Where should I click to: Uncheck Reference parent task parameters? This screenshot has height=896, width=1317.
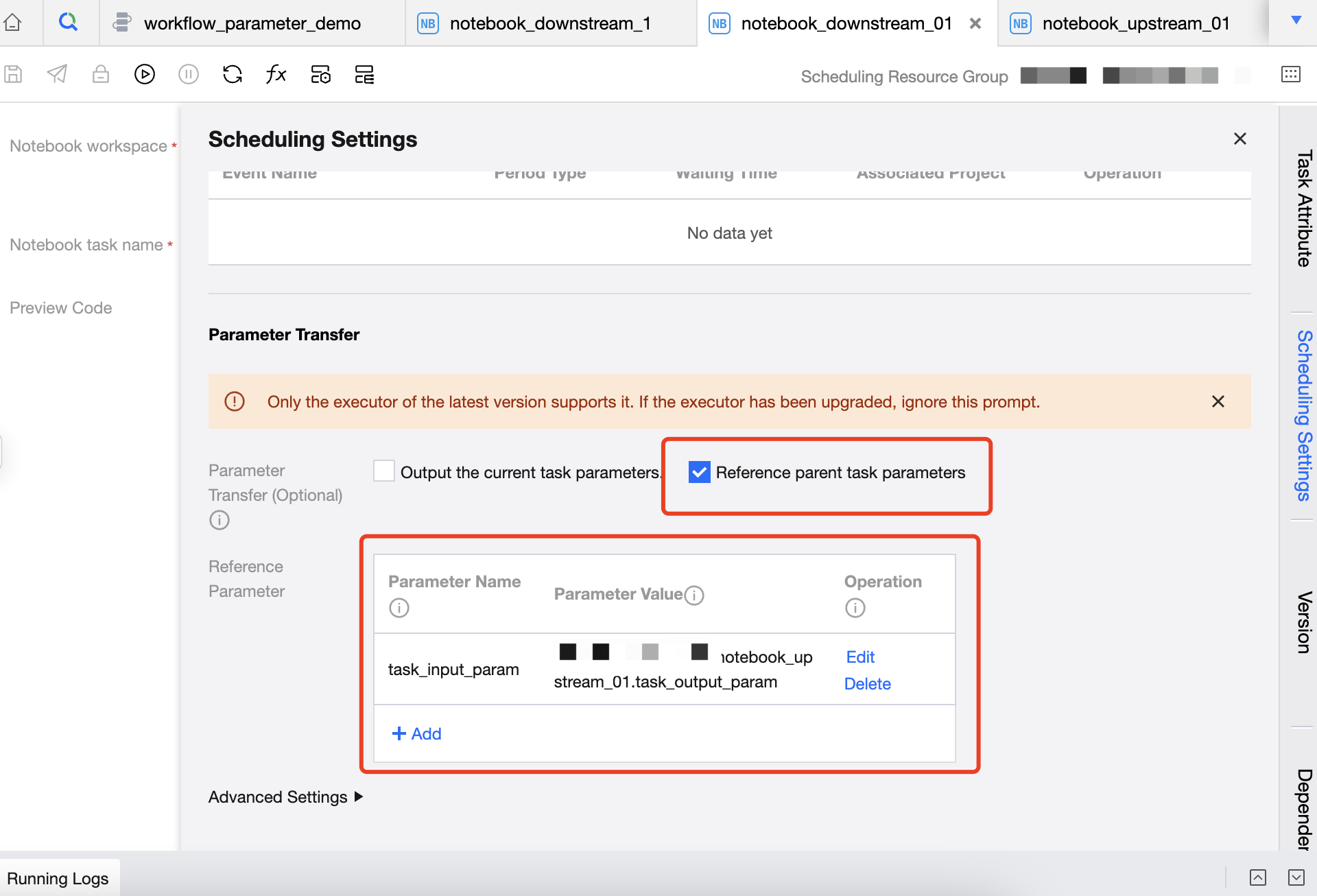point(699,472)
